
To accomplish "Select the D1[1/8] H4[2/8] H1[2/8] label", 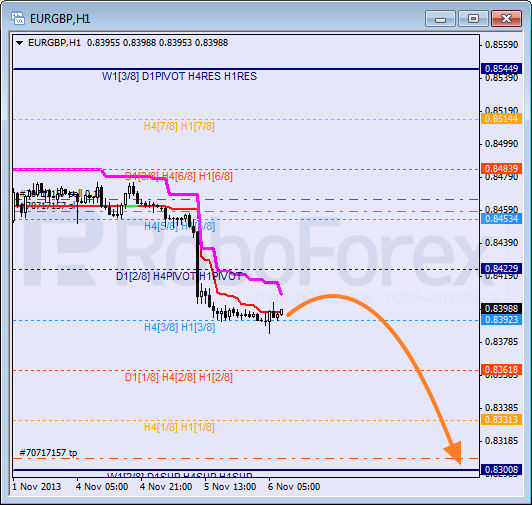I will [x=179, y=377].
